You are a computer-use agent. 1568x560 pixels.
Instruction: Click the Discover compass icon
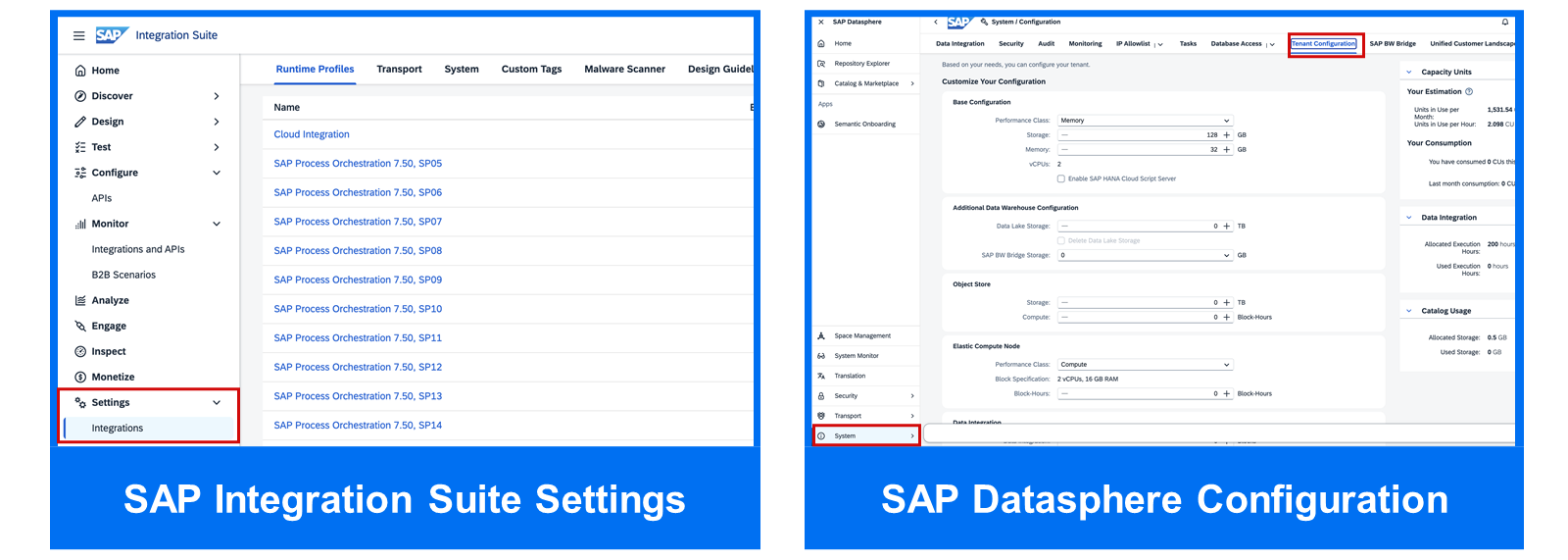coord(80,96)
